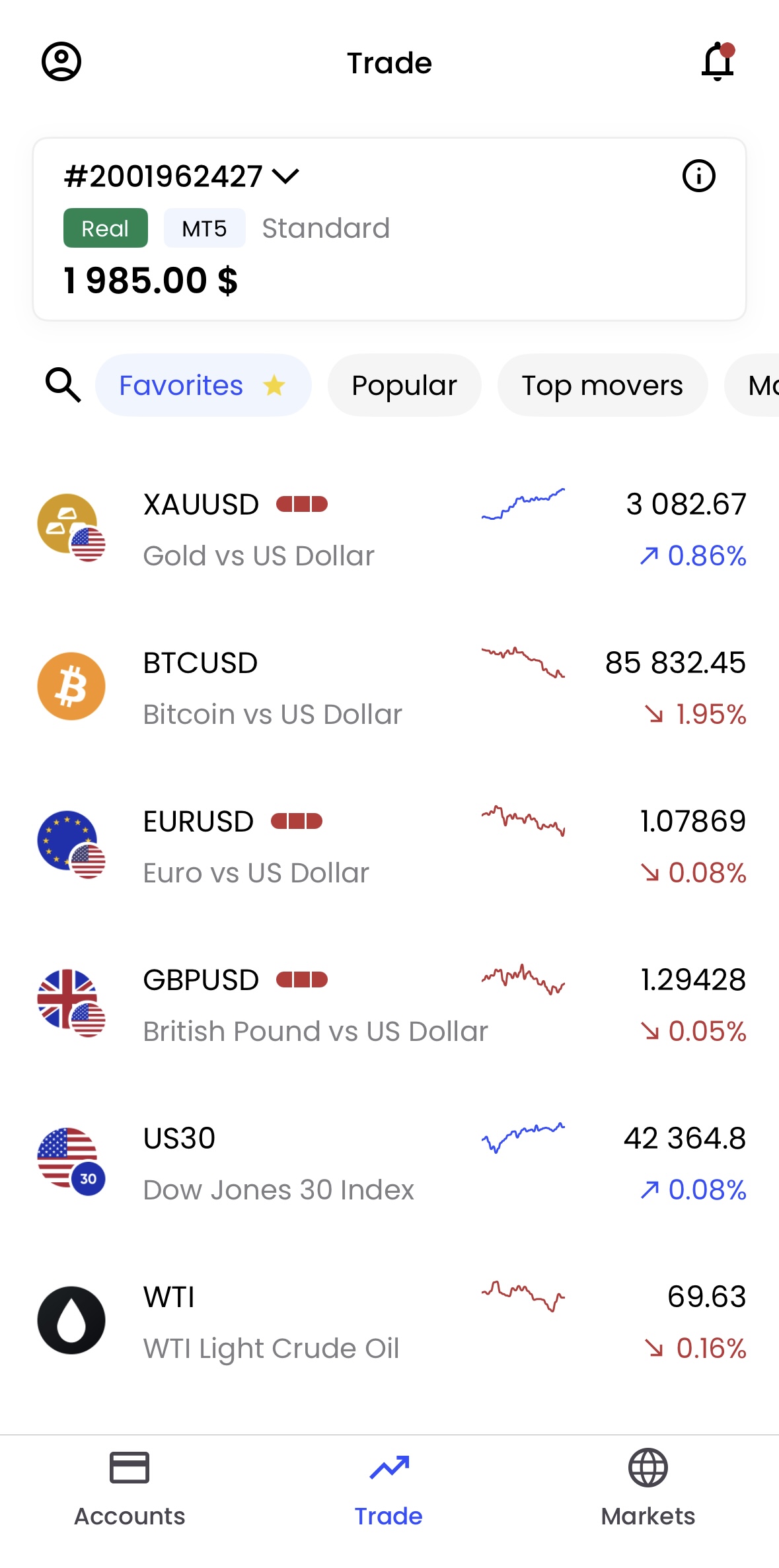Viewport: 779px width, 1568px height.
Task: Open GBPUSD British Pound row
Action: (390, 1004)
